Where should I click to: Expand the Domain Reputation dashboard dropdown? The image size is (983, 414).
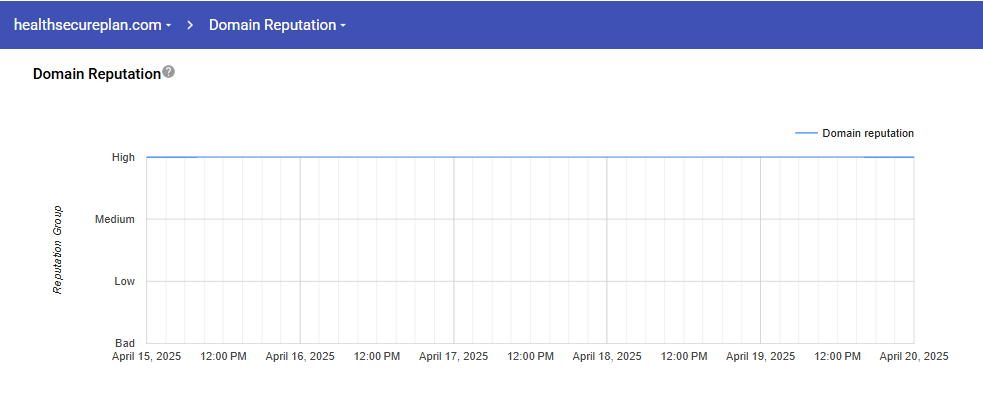coord(277,25)
